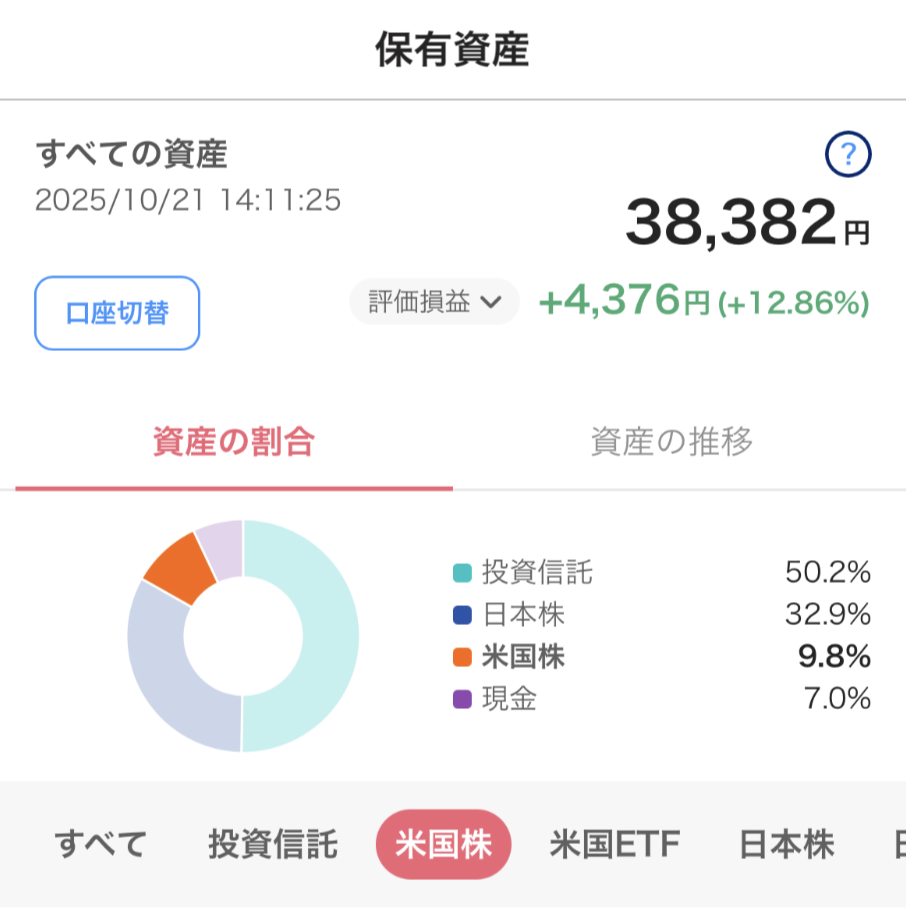Select the 米国株 filter chip
906x910 pixels.
[443, 845]
